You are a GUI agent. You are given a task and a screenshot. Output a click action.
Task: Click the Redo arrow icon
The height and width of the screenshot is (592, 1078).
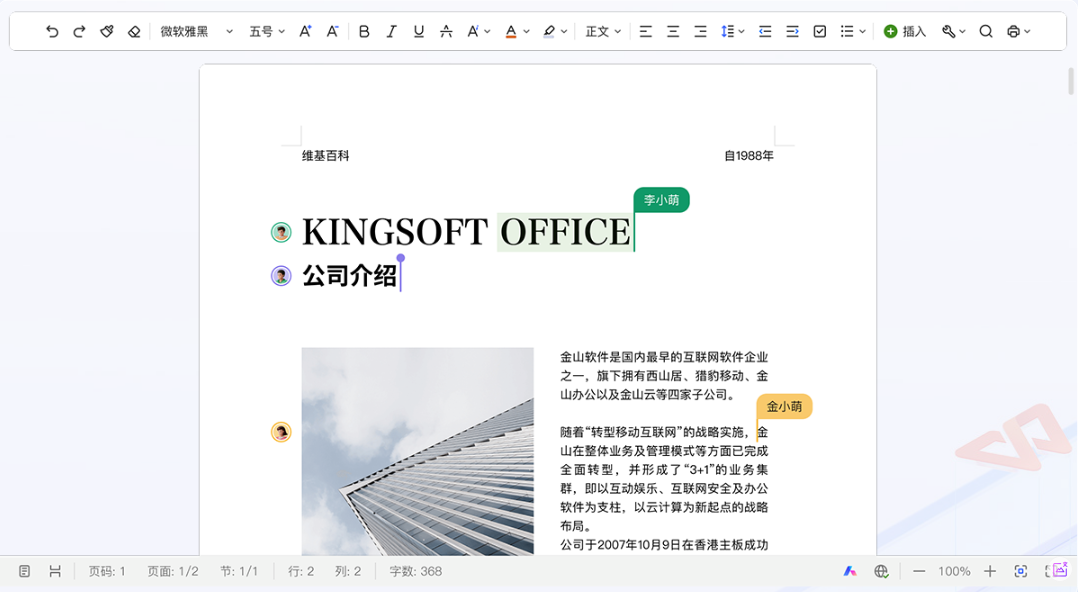(x=79, y=32)
